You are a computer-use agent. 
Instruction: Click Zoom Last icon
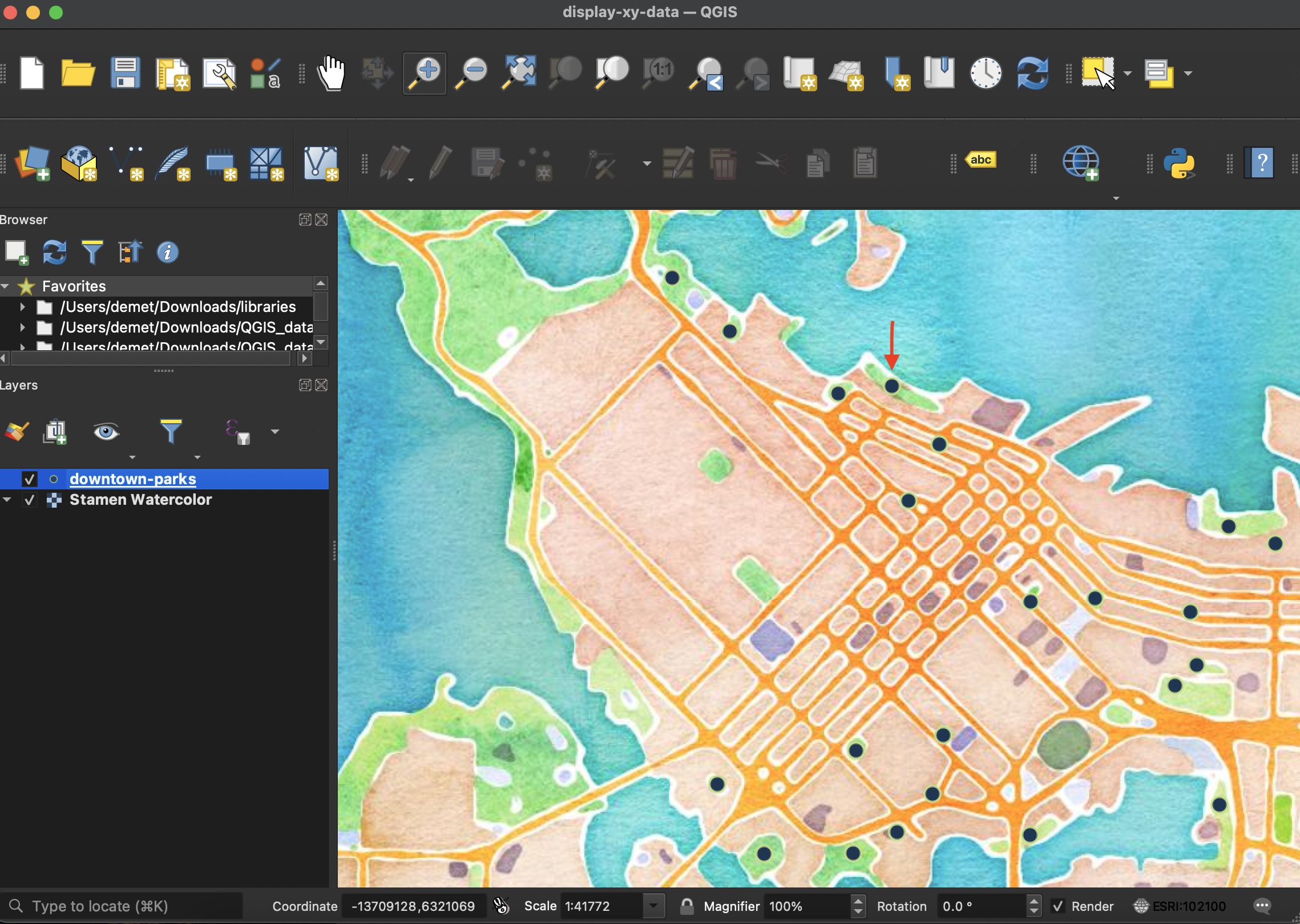click(706, 74)
